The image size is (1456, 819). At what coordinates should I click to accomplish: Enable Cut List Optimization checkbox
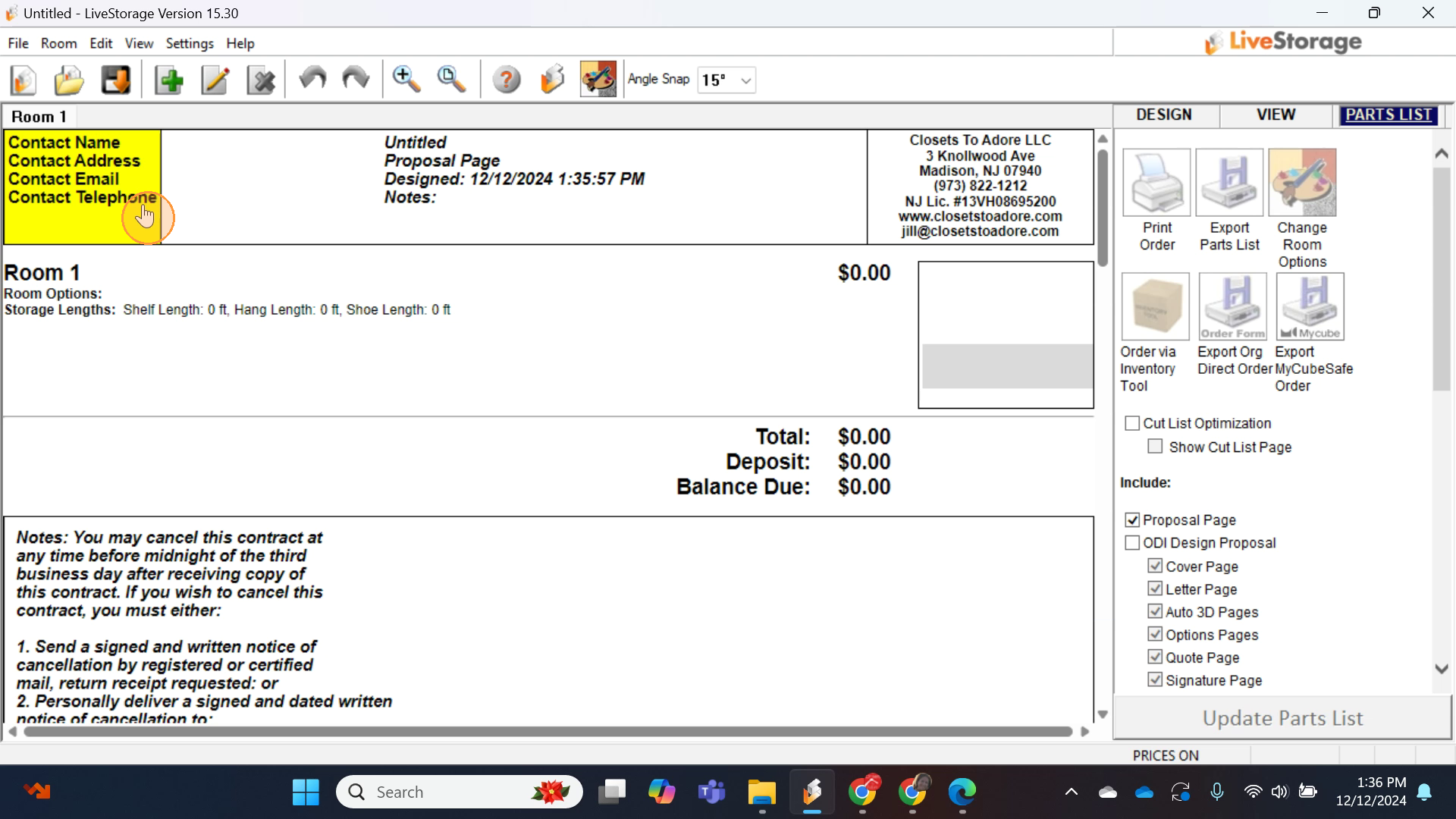[x=1132, y=423]
